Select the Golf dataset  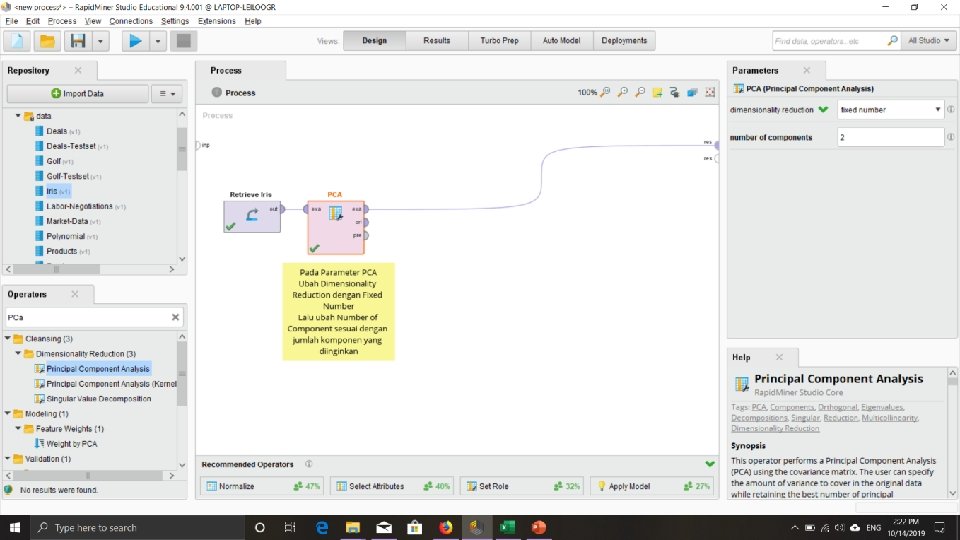[54, 161]
